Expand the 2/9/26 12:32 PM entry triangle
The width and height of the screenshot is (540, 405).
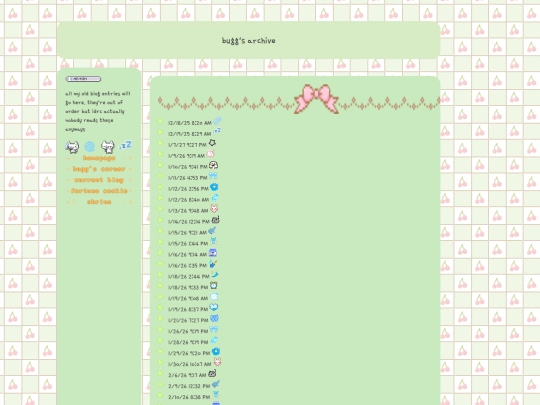coord(160,384)
